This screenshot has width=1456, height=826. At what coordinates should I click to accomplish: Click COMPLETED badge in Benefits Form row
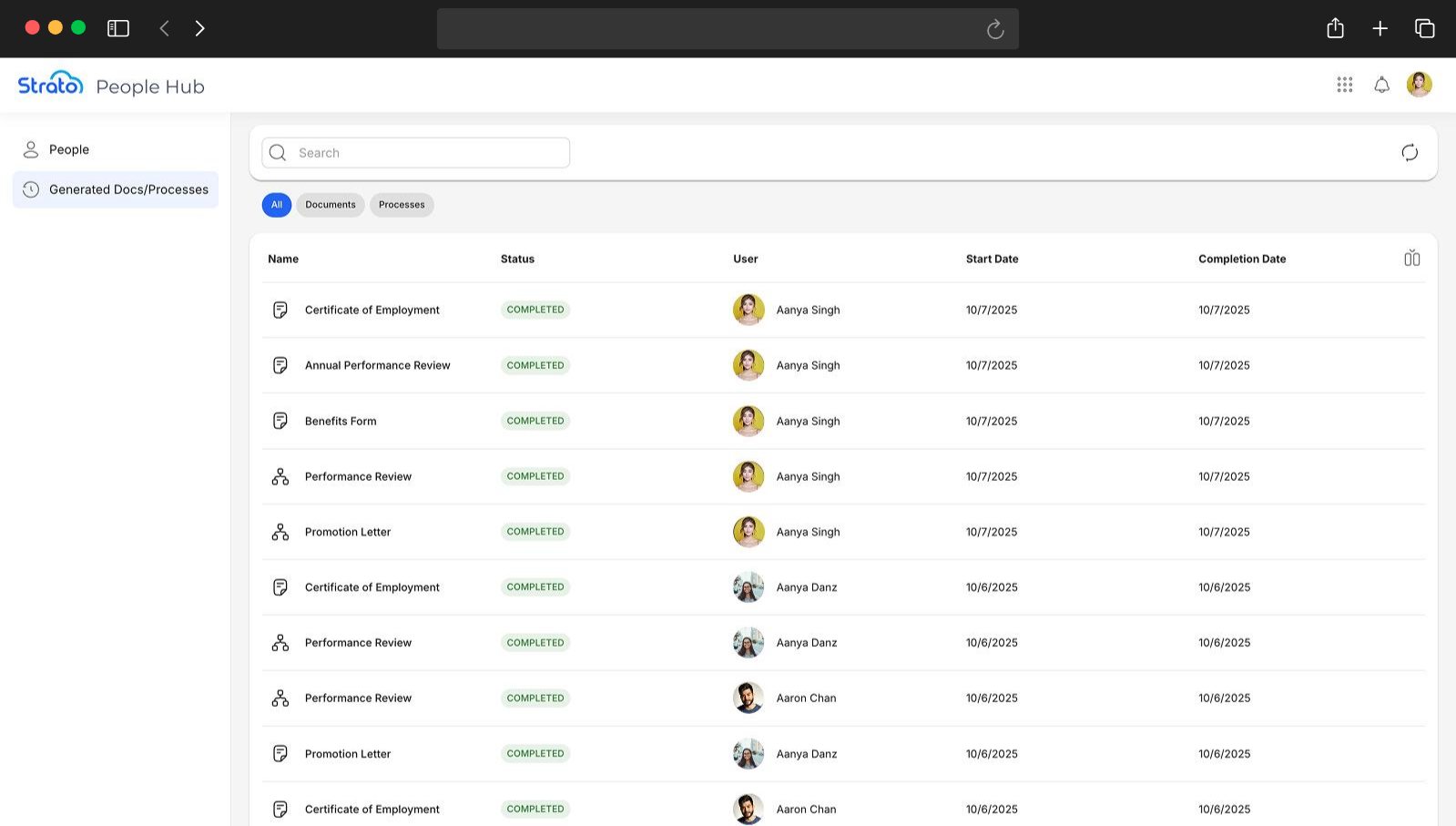click(x=535, y=421)
